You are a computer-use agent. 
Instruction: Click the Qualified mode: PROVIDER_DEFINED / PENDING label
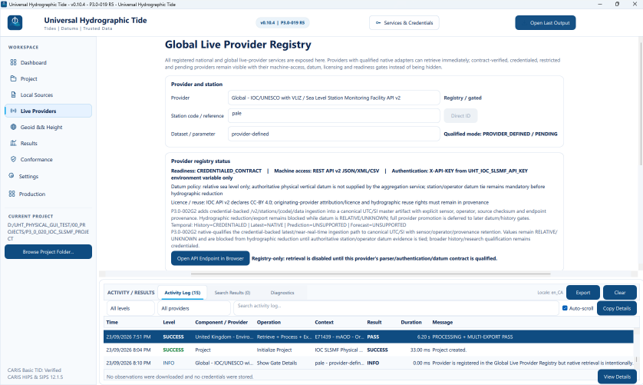[x=500, y=134]
